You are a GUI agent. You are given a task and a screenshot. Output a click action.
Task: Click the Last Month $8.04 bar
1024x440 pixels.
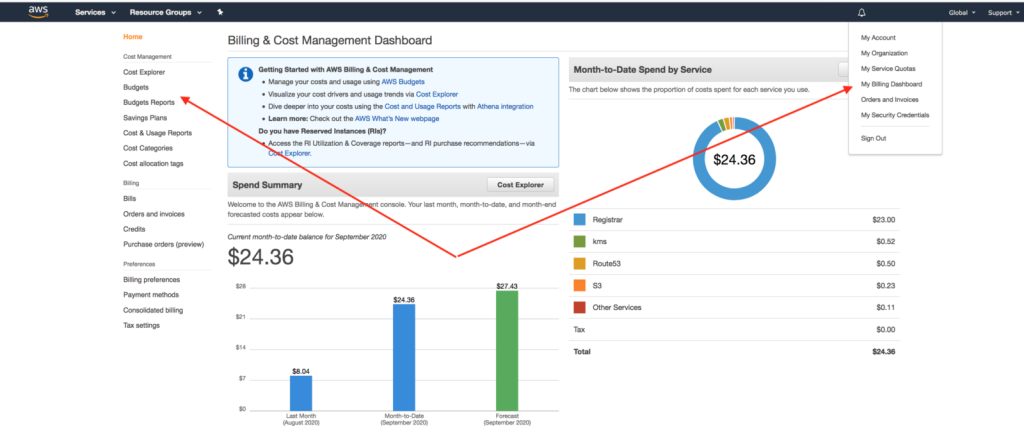[x=301, y=393]
